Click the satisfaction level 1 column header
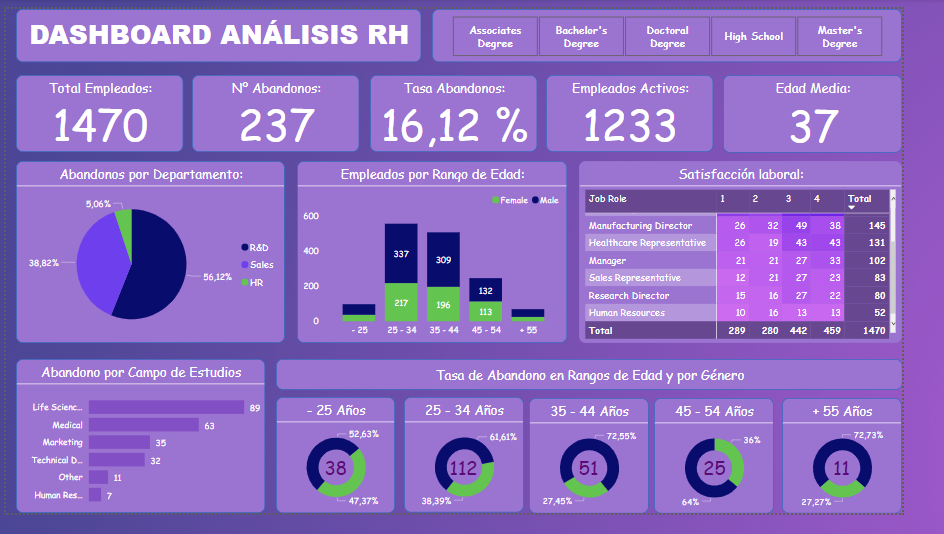The width and height of the screenshot is (944, 534). [722, 199]
